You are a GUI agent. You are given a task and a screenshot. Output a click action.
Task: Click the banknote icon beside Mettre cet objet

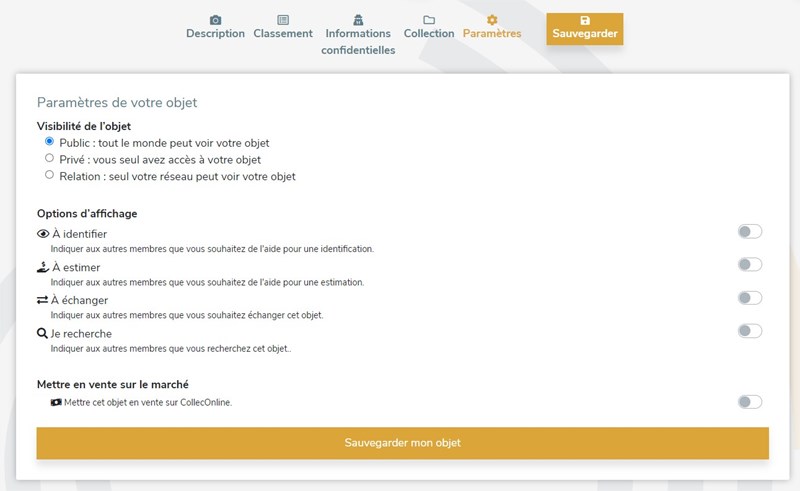coord(56,402)
